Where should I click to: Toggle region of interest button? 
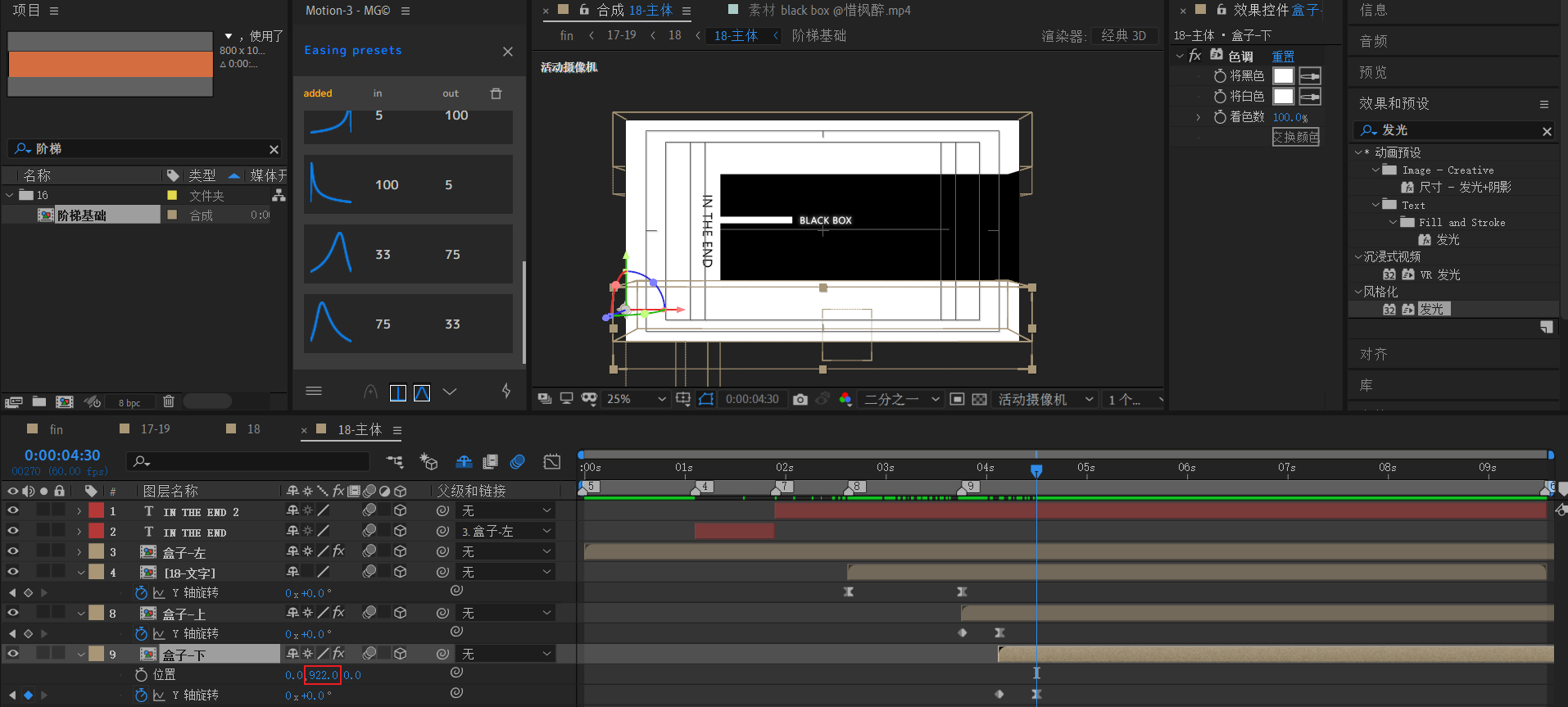click(x=957, y=399)
